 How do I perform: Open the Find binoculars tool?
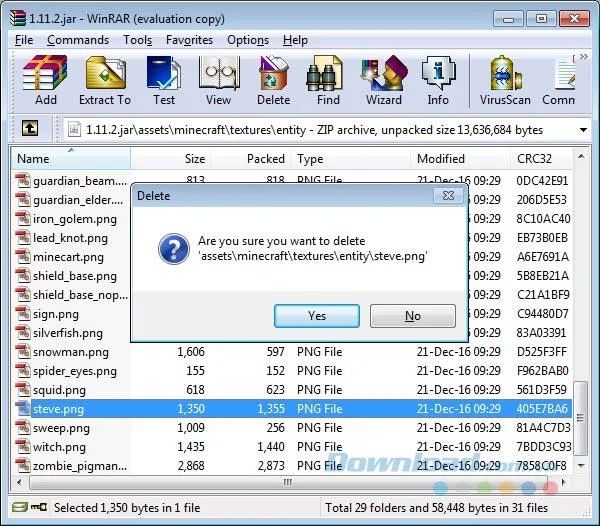[328, 80]
